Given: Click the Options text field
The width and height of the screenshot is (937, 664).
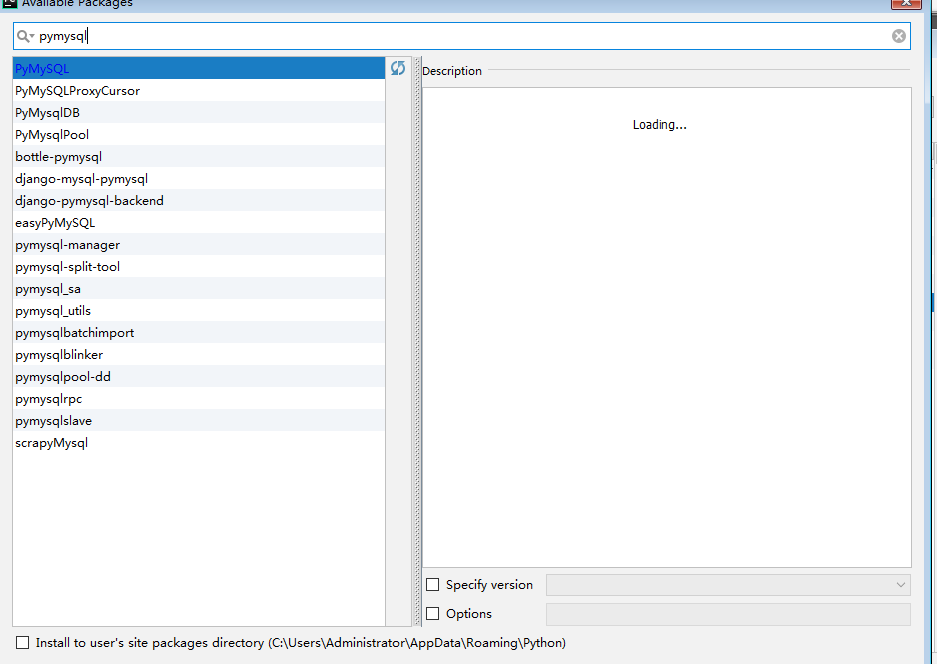Looking at the screenshot, I should pyautogui.click(x=728, y=614).
